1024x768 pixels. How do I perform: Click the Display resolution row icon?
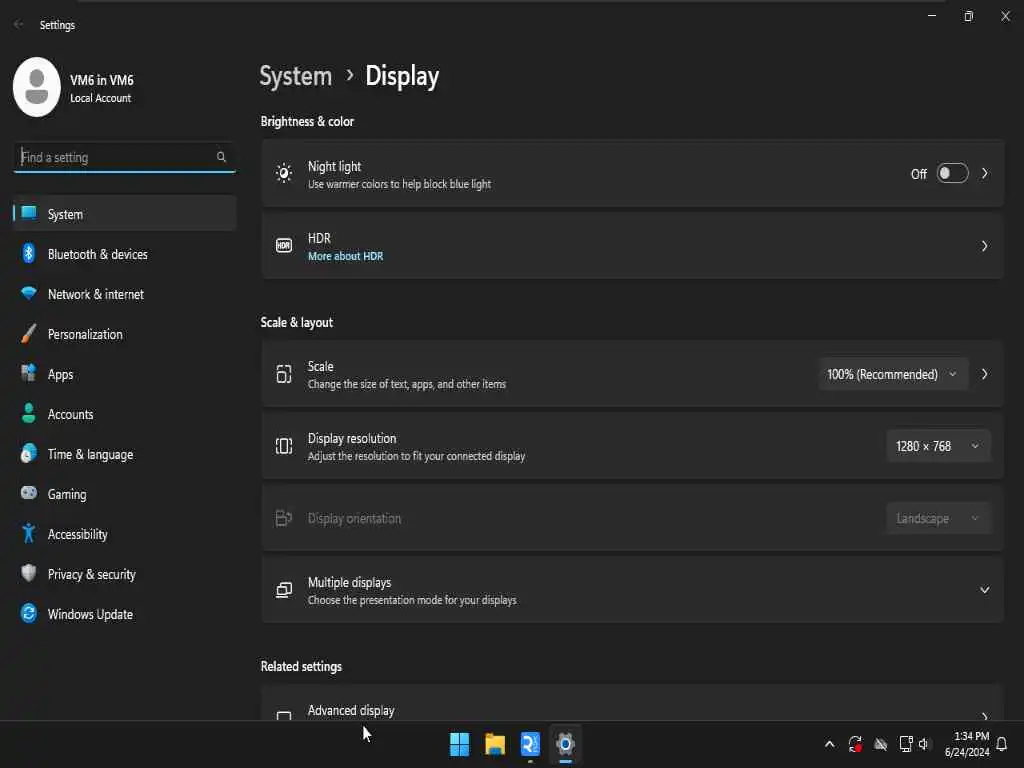coord(283,446)
